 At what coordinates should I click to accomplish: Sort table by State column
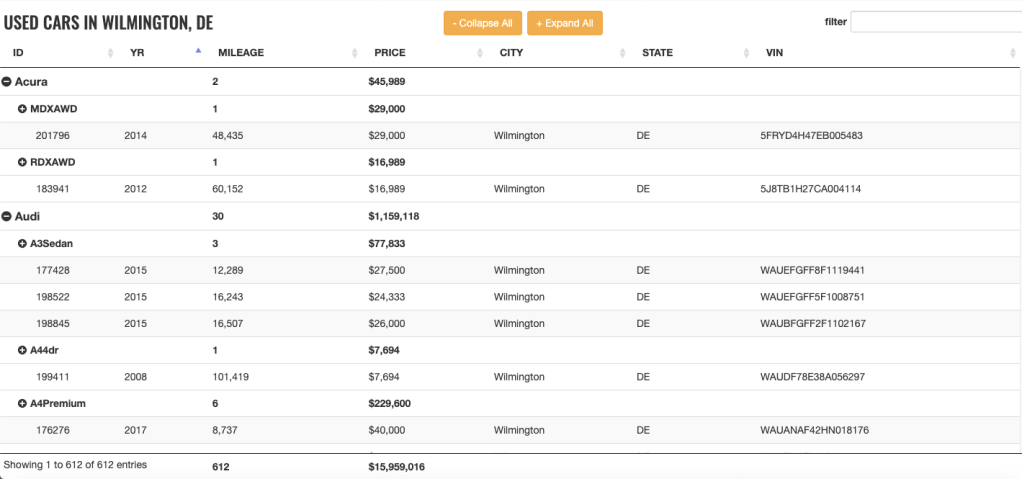click(x=657, y=53)
